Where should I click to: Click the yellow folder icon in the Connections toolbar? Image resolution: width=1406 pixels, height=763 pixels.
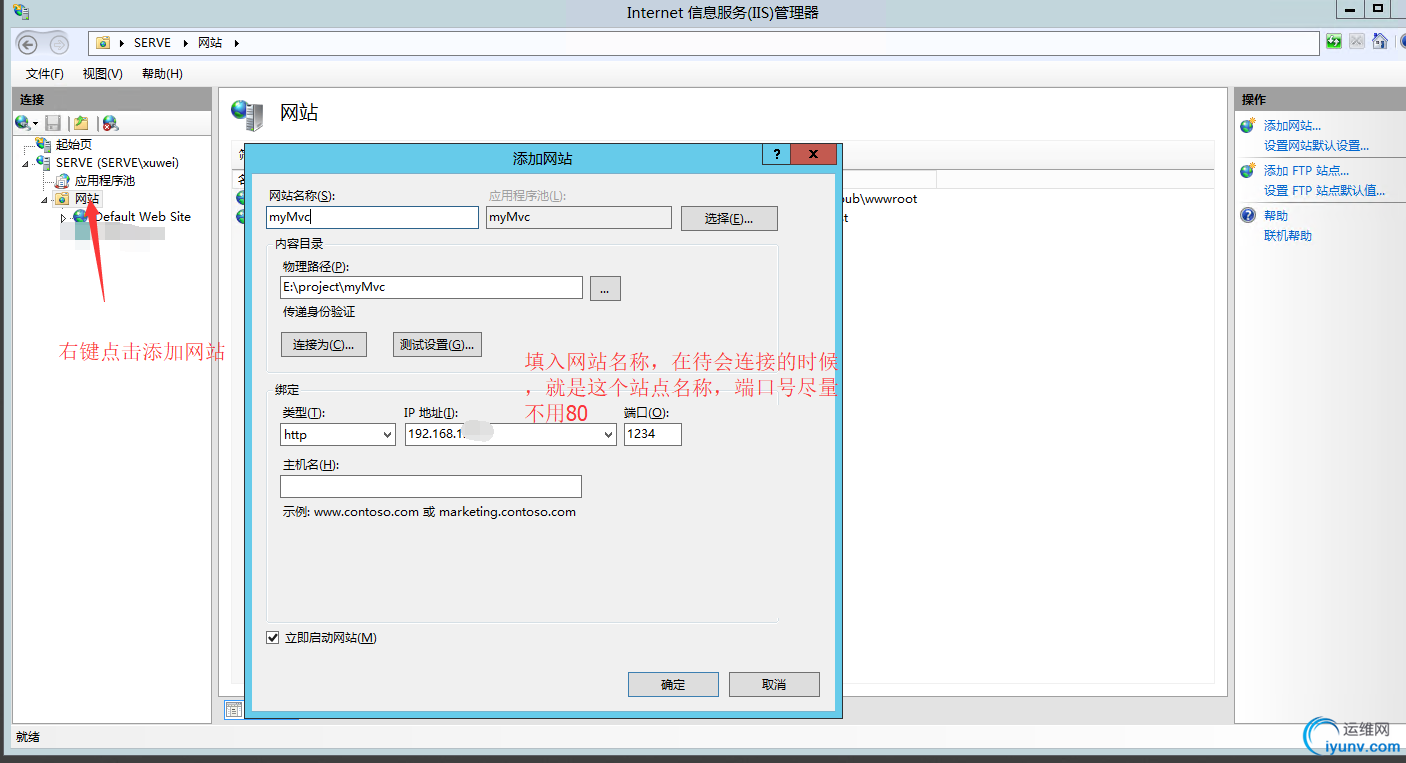(81, 122)
